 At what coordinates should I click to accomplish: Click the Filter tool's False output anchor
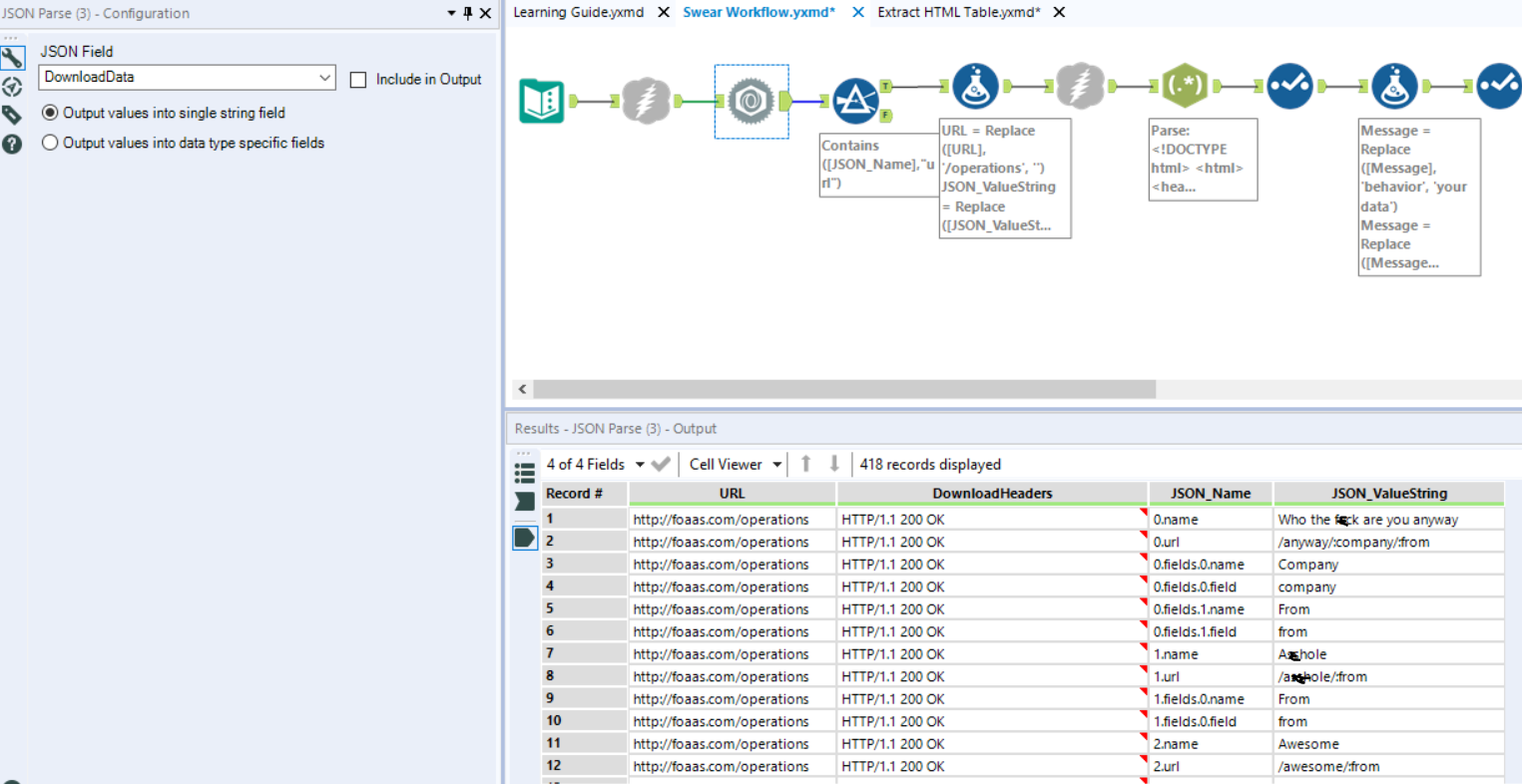point(885,116)
